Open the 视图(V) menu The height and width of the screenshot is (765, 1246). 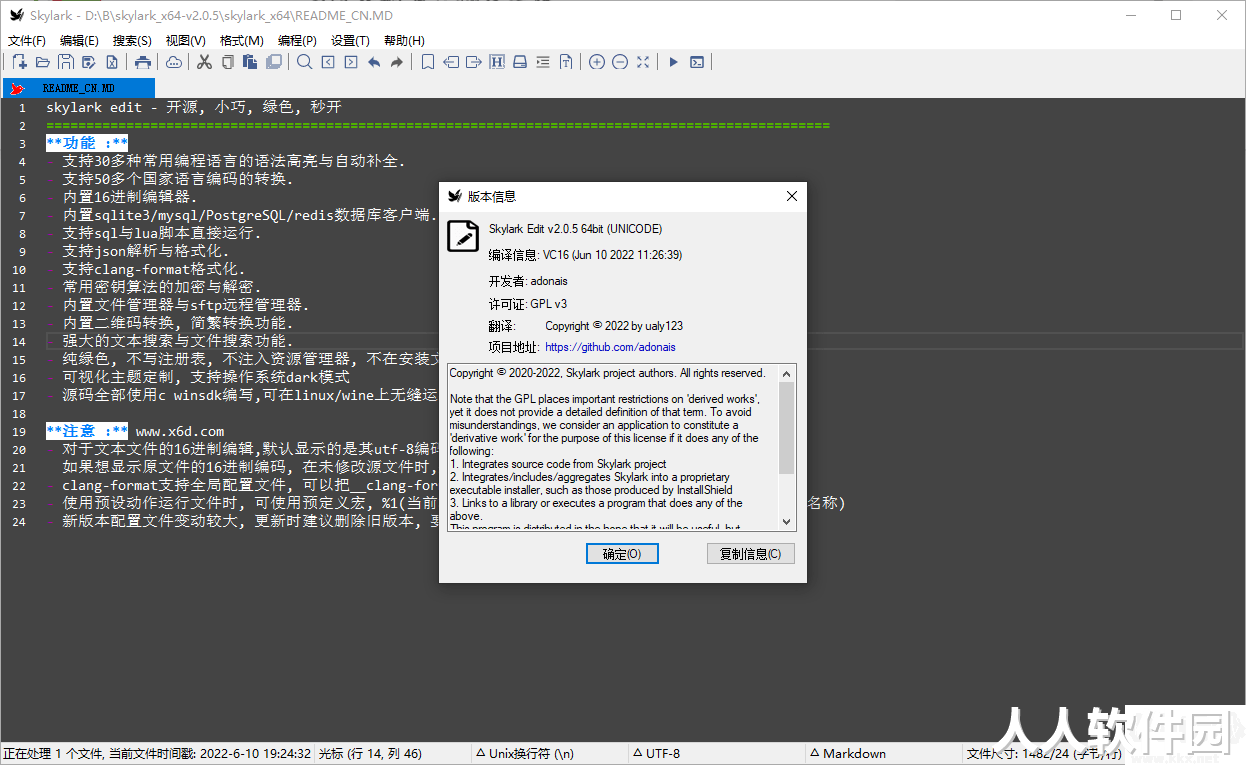(186, 41)
